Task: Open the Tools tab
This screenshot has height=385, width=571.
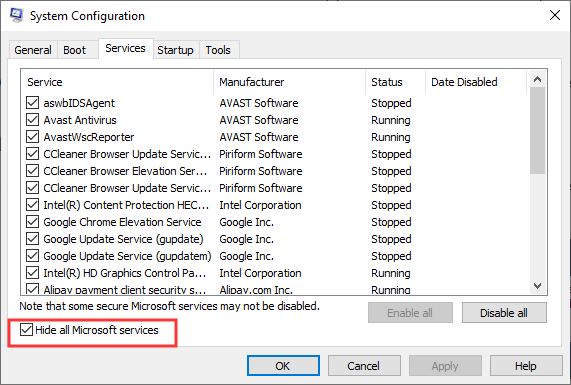Action: (218, 50)
